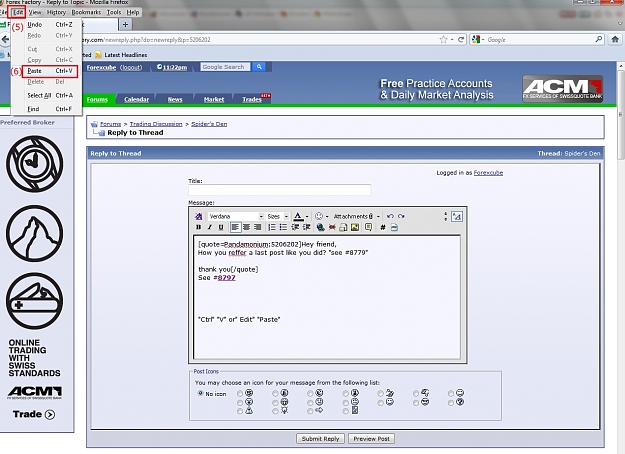Open the View menu
Viewport: 625px width, 454px height.
coord(35,12)
